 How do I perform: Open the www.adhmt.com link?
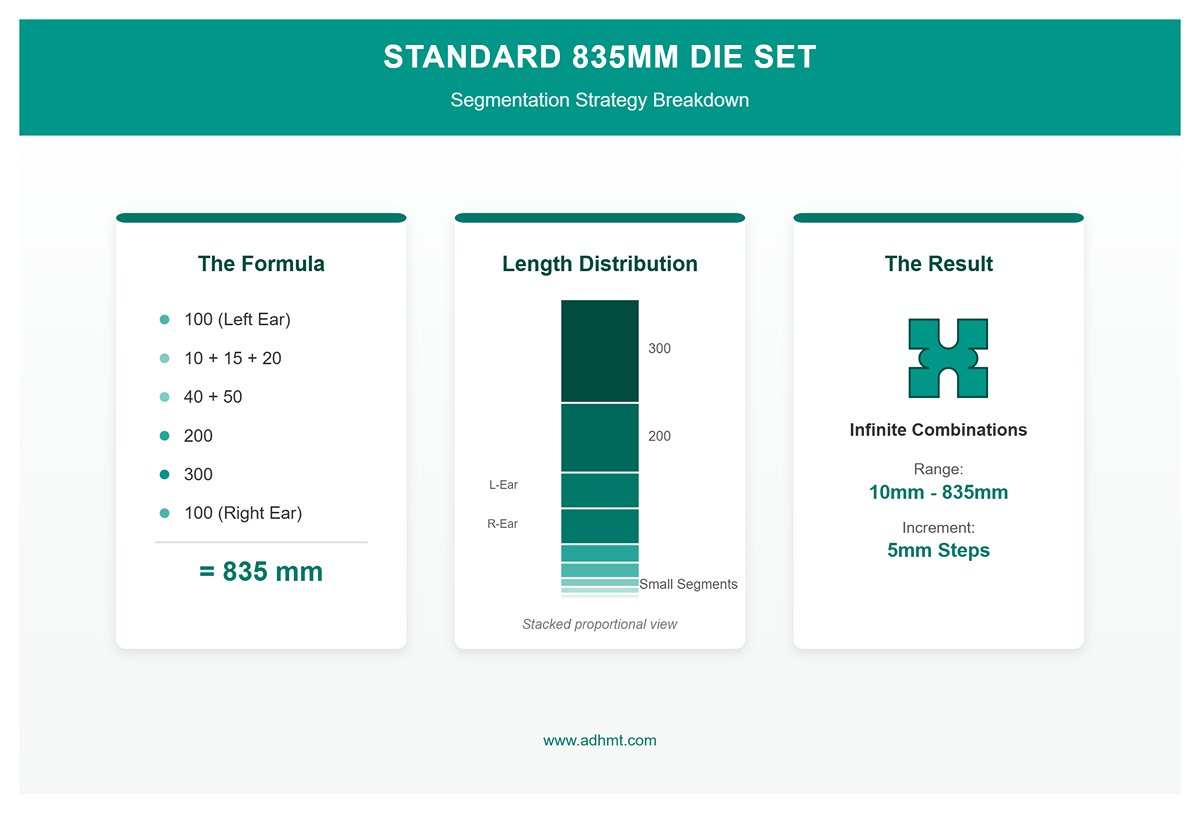point(600,741)
